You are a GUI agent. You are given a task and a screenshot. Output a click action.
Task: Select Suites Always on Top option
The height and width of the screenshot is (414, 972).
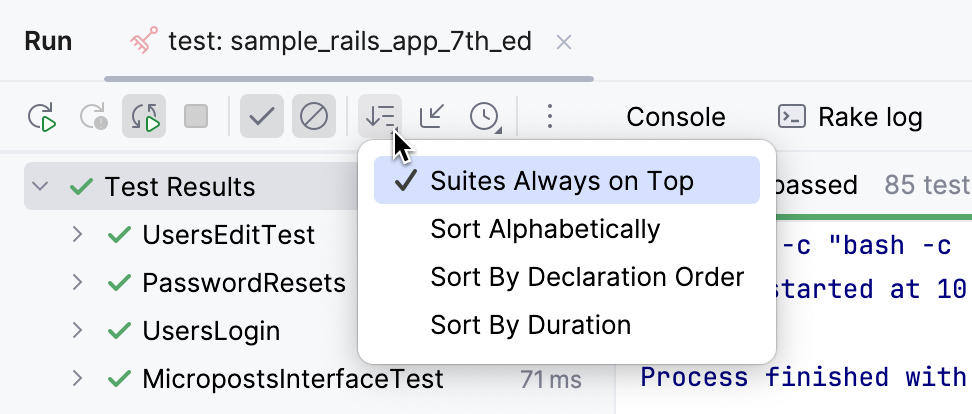point(562,181)
